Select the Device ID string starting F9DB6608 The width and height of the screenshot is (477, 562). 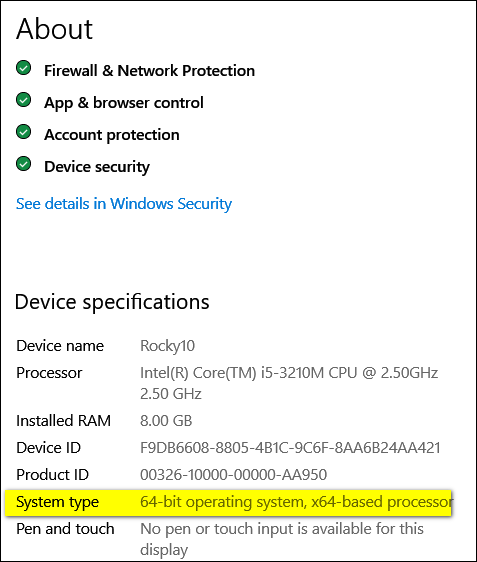[290, 448]
